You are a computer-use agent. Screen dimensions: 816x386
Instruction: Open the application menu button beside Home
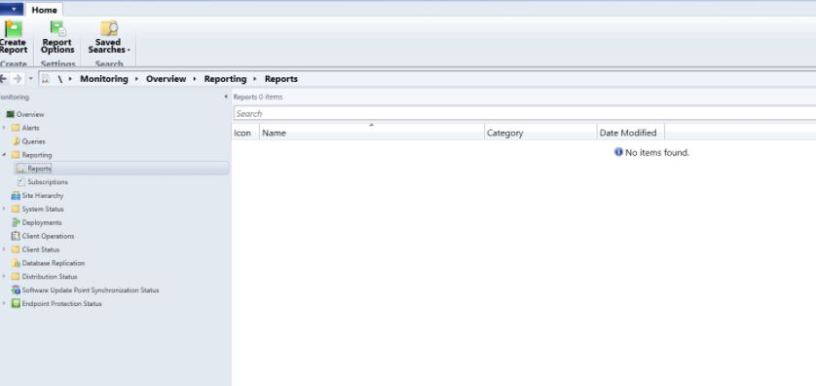[12, 9]
